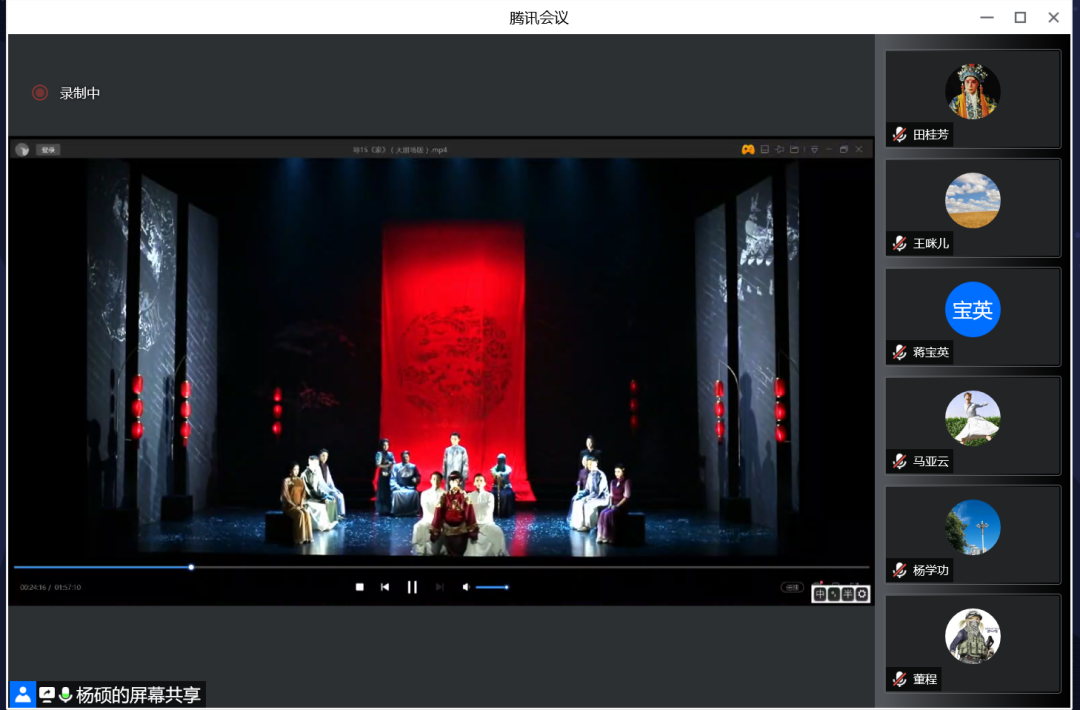Click the elapsed time 00:24:16 display

click(x=33, y=587)
